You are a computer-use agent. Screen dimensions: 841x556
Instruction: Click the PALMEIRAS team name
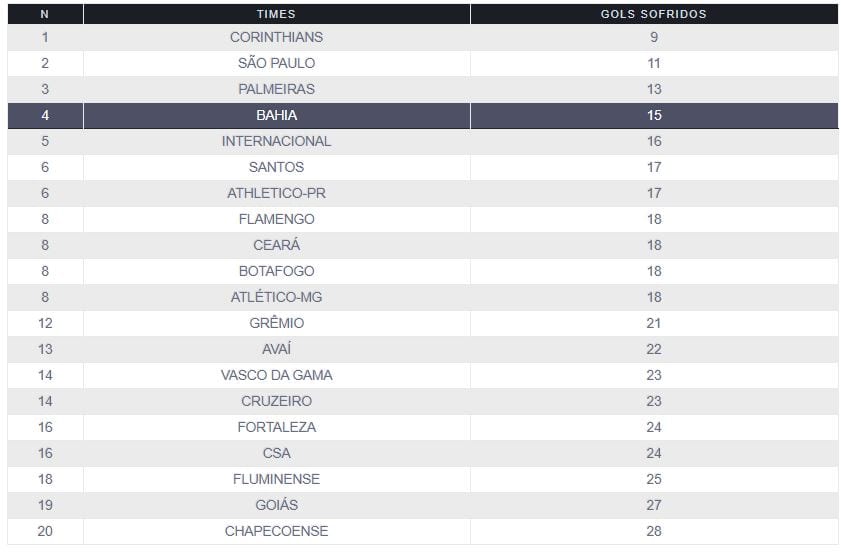point(276,89)
